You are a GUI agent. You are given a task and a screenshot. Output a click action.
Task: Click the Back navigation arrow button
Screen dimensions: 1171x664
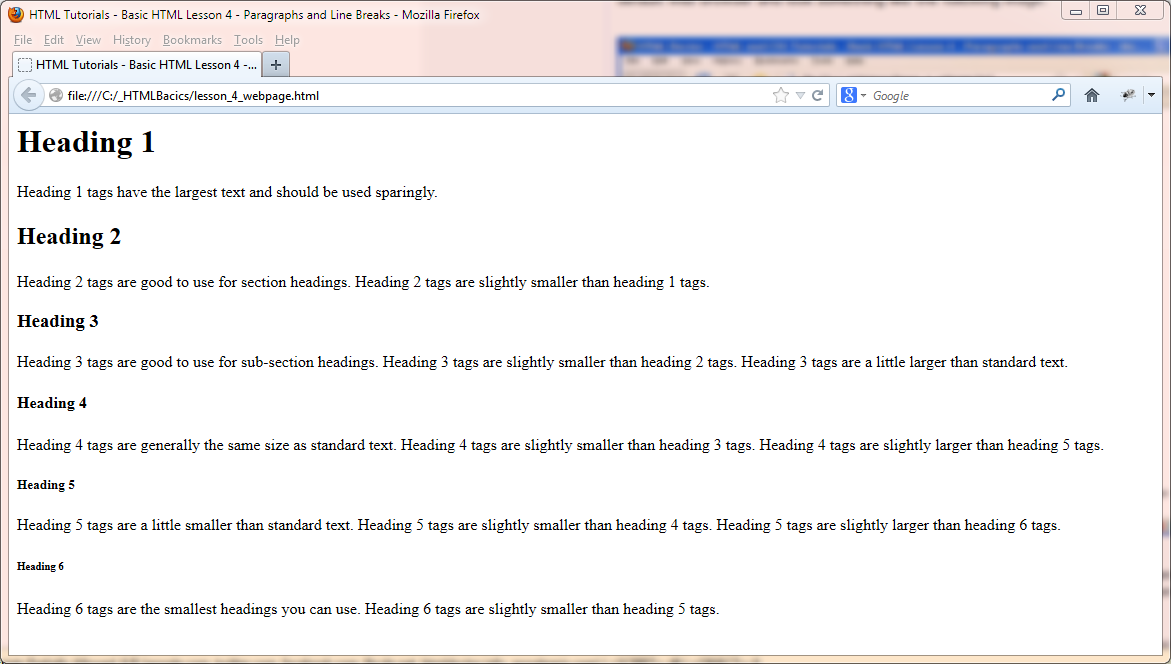click(28, 95)
